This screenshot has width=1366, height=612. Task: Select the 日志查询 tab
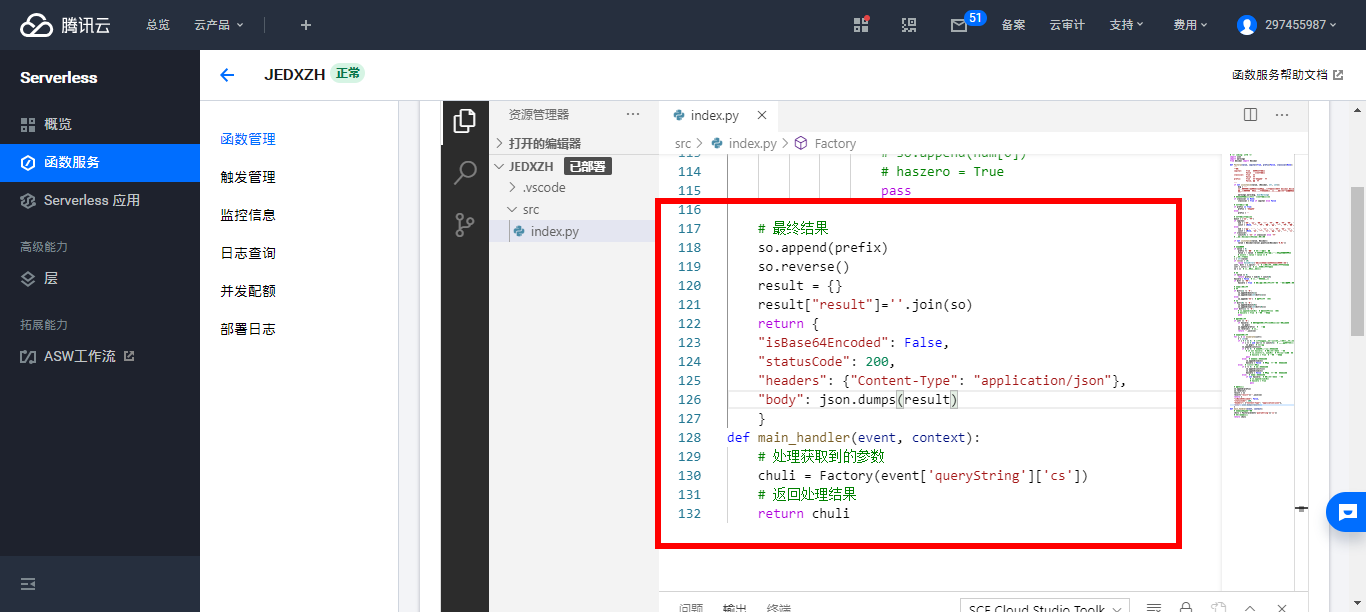pyautogui.click(x=248, y=253)
